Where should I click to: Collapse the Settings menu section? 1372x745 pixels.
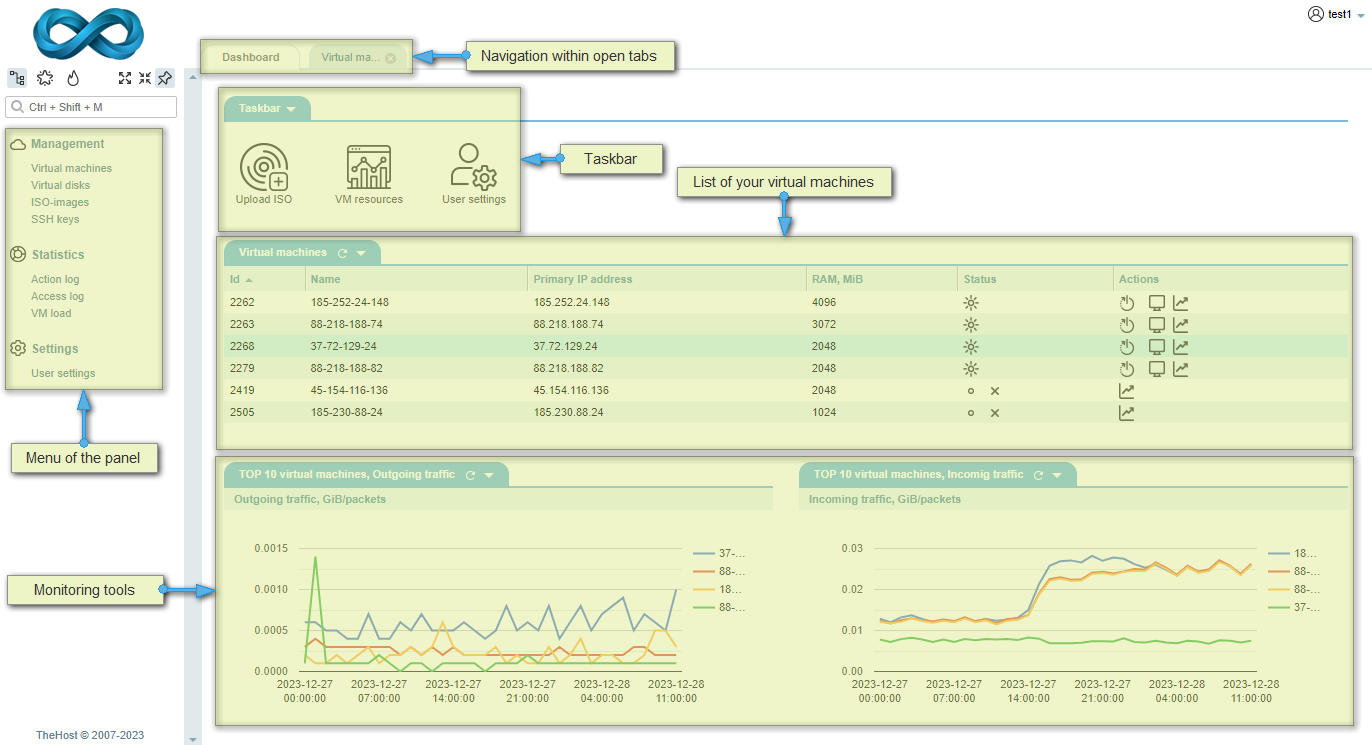tap(44, 349)
